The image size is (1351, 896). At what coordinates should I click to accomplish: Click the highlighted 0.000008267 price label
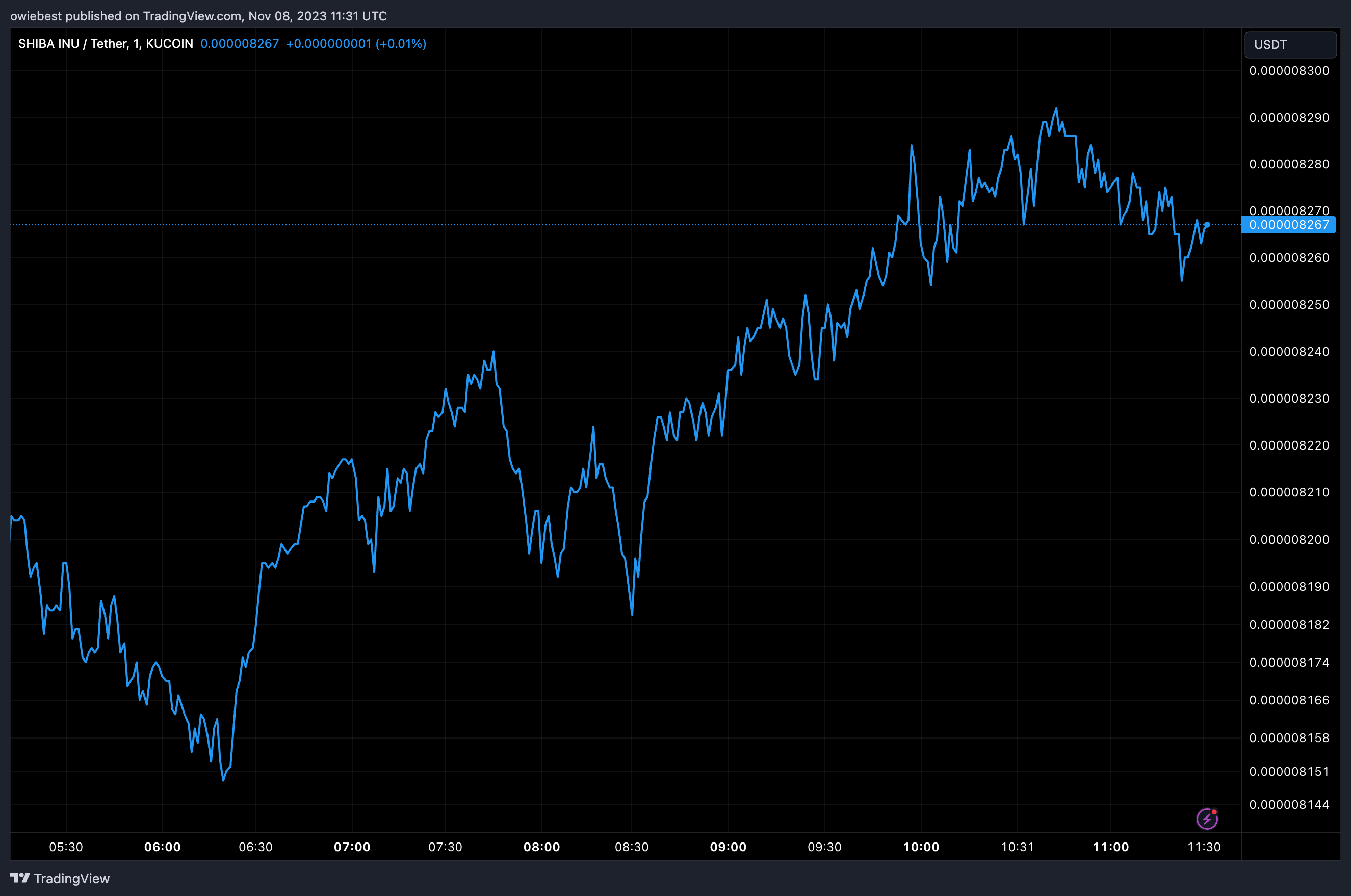(x=1288, y=225)
